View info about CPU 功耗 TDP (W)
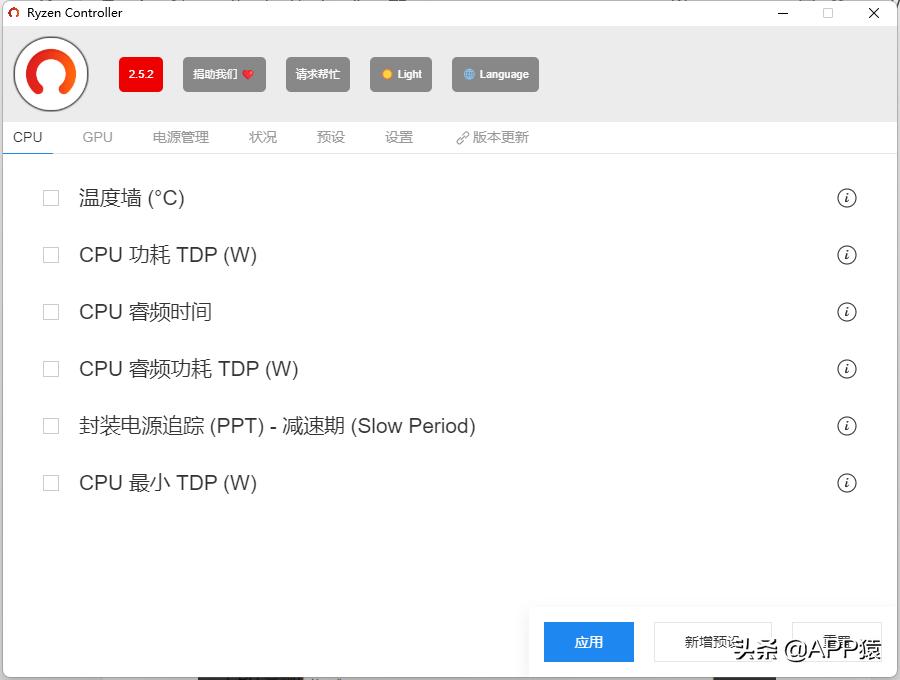900x680 pixels. coord(847,255)
